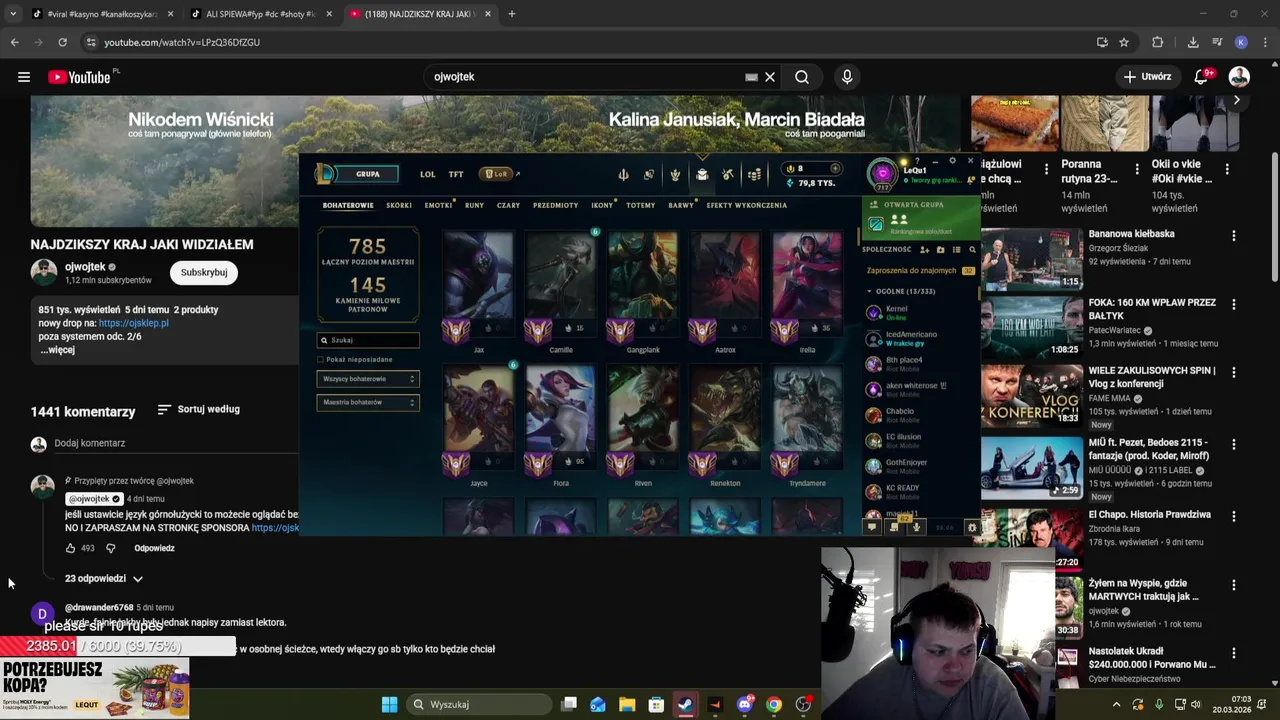The image size is (1280, 720).
Task: Click the 'Dodaj komentarz' comment field
Action: click(x=175, y=443)
